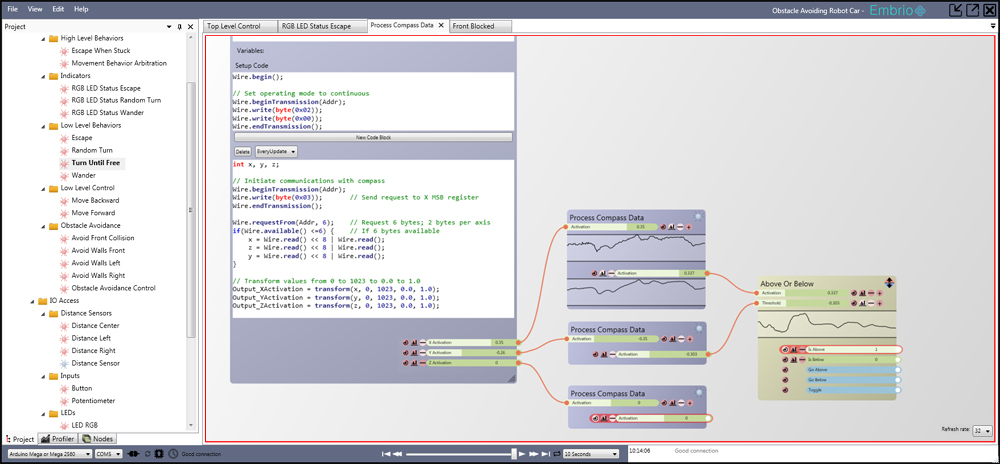Select the Movement Behavior Arbitration node
1000x464 pixels.
point(119,63)
